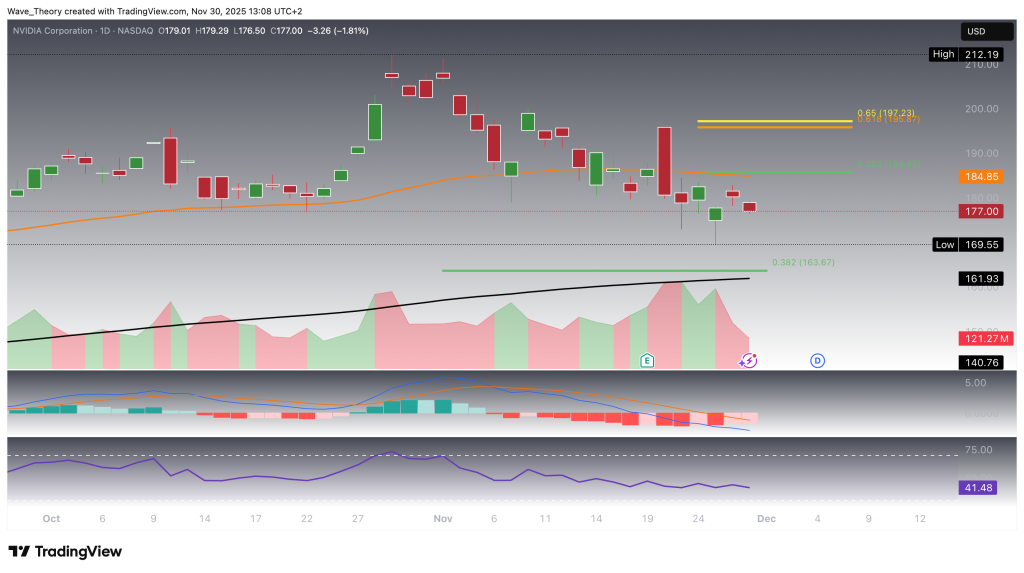Select the red 177.00 current price label

980,211
